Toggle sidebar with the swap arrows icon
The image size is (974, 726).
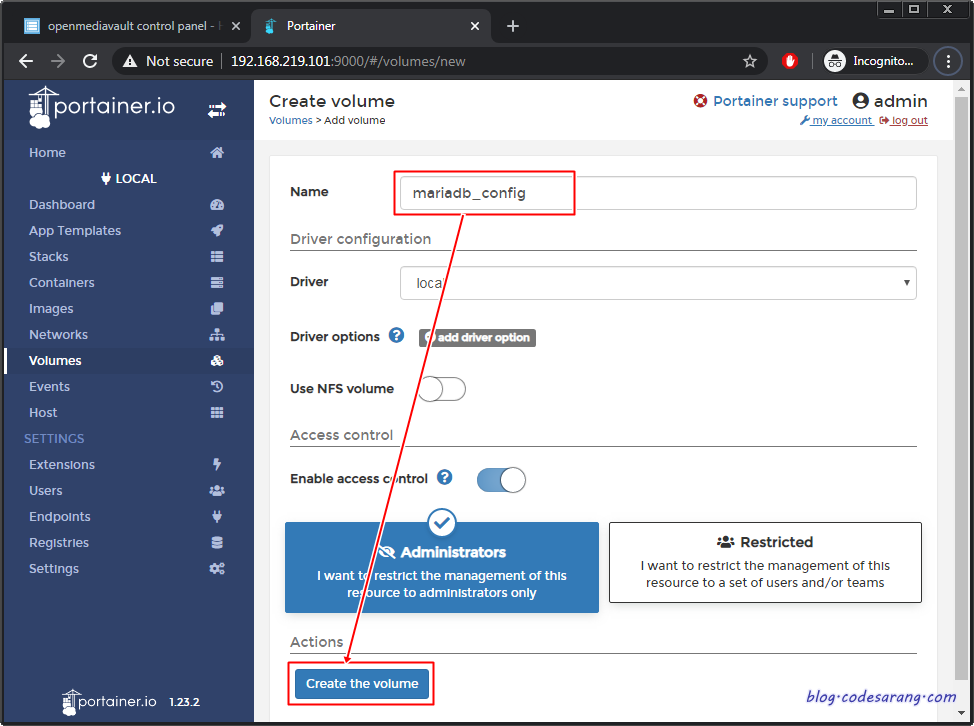coord(217,111)
